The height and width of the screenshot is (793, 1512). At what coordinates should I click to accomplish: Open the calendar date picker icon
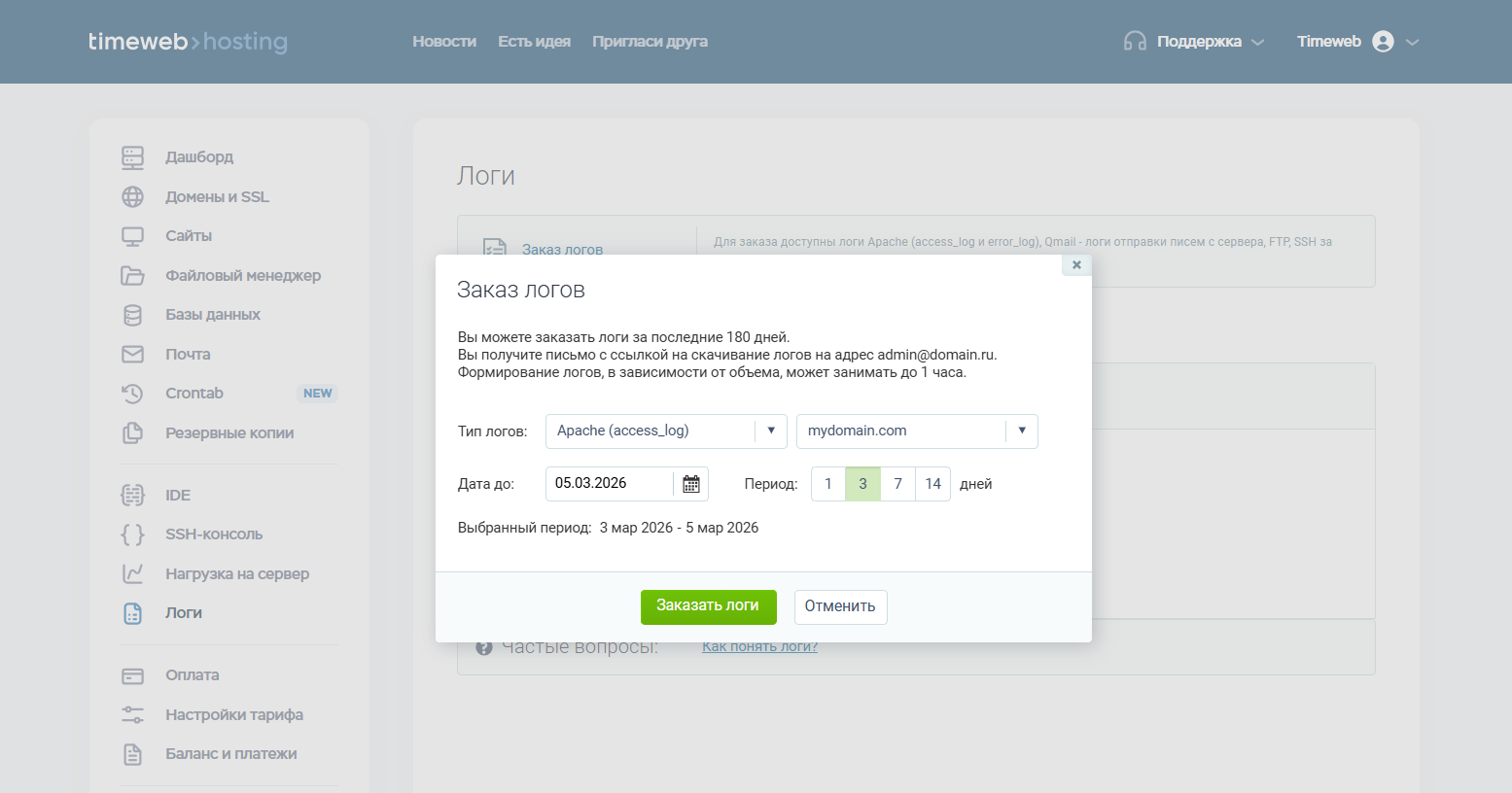click(690, 484)
